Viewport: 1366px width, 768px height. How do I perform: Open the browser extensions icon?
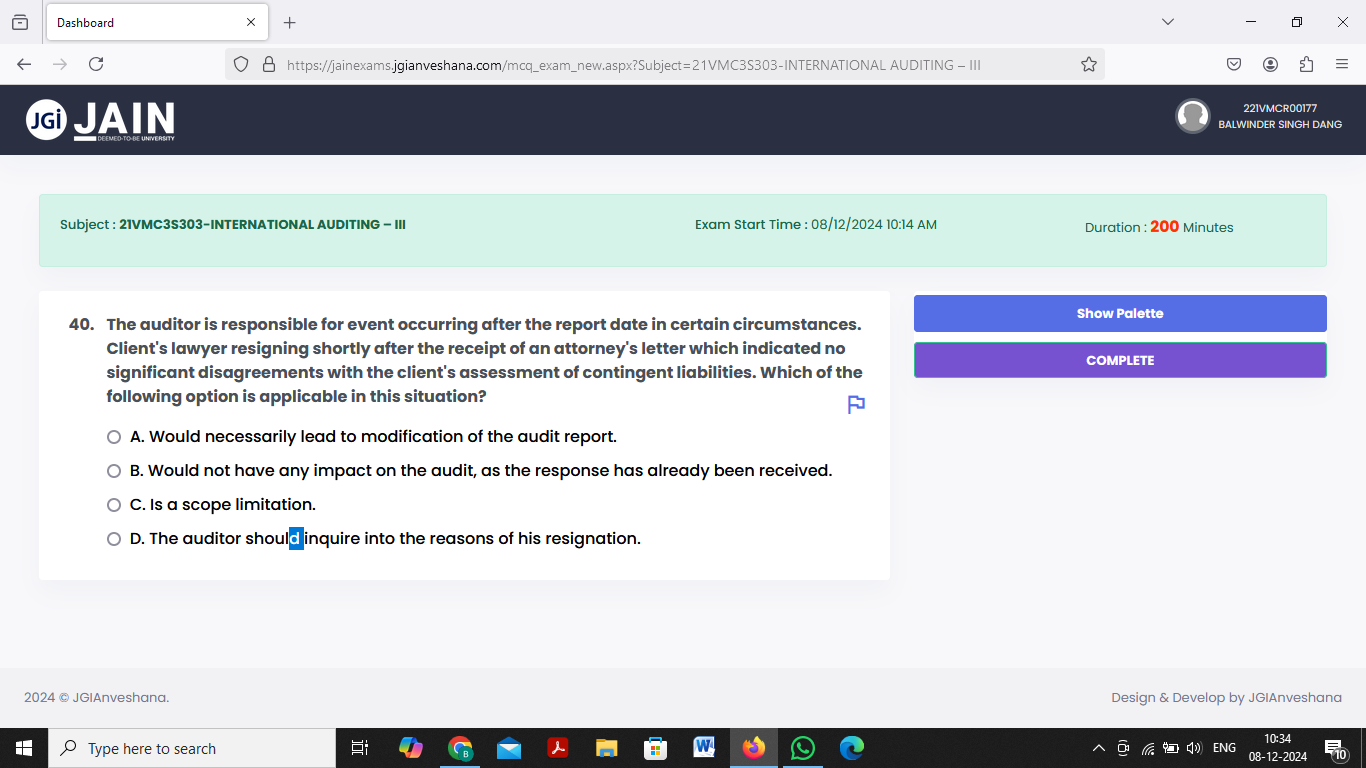(1306, 63)
